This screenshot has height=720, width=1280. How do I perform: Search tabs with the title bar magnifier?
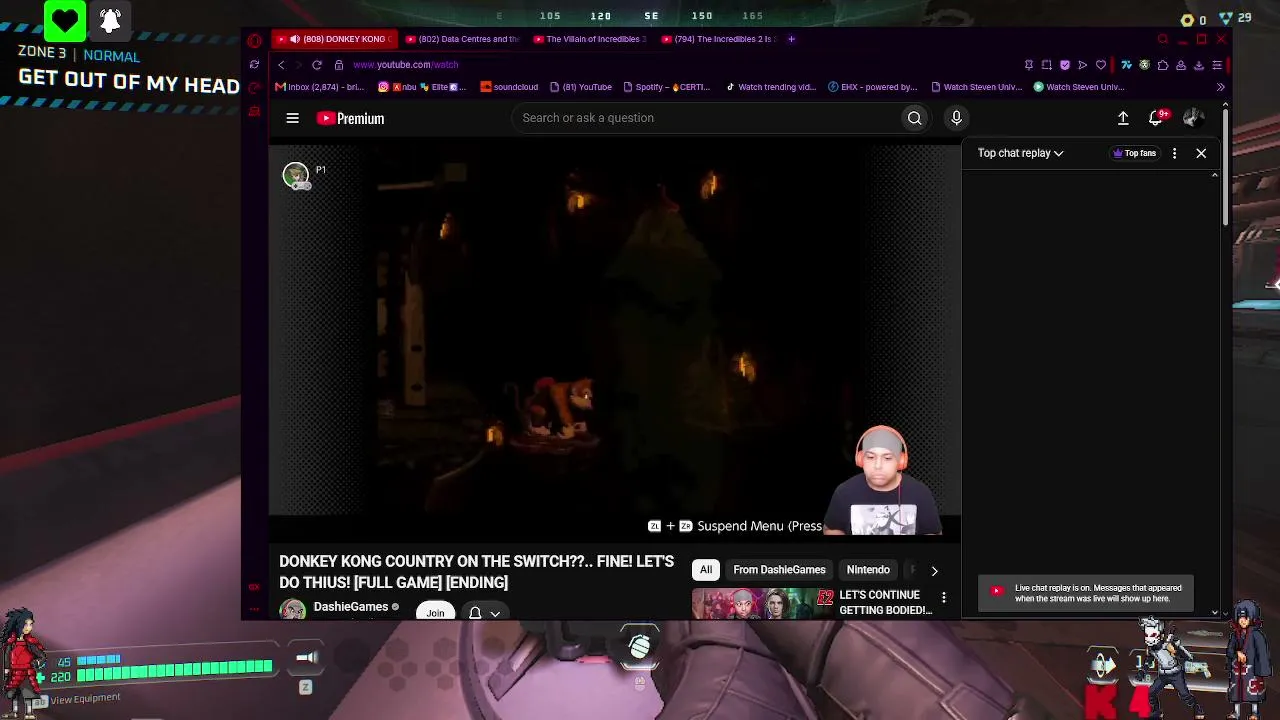(1162, 39)
